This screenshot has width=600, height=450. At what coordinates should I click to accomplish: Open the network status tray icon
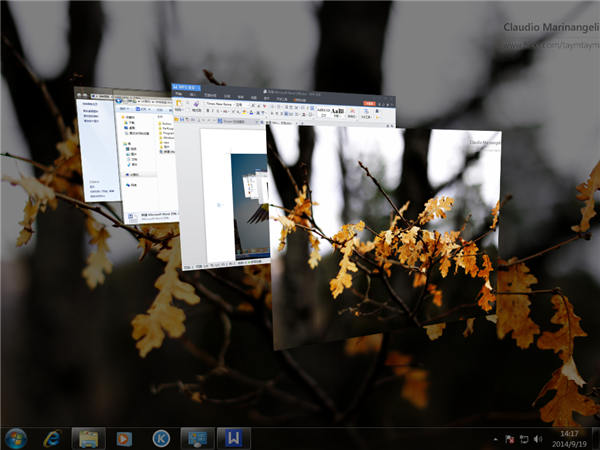[x=524, y=439]
